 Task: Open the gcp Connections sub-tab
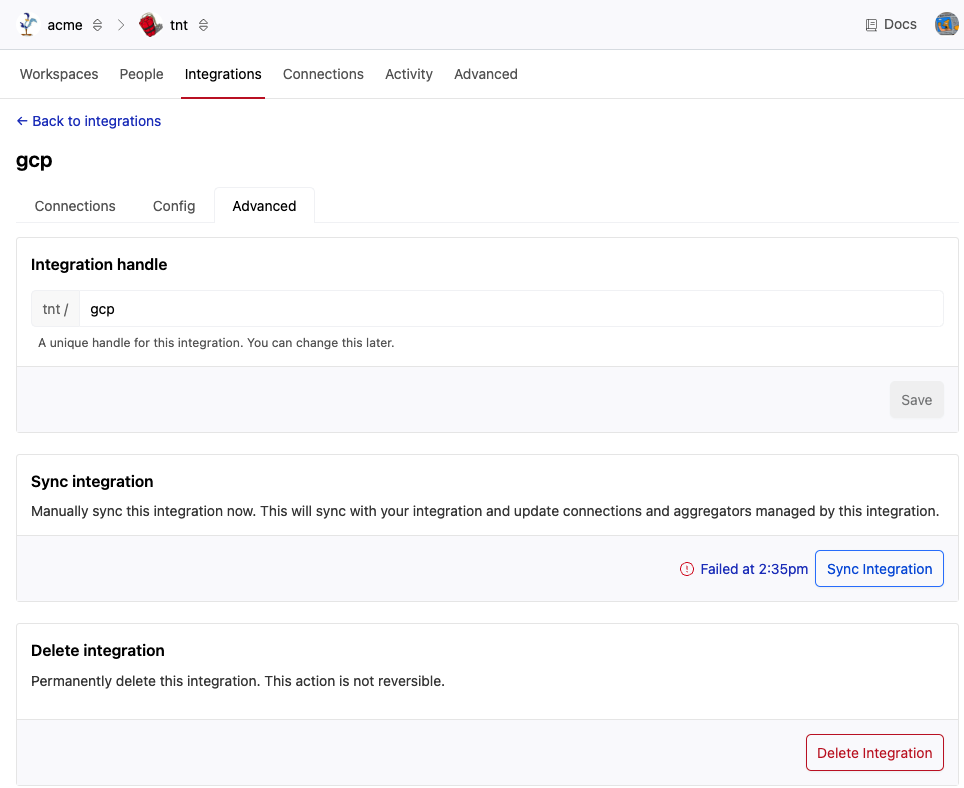[75, 206]
